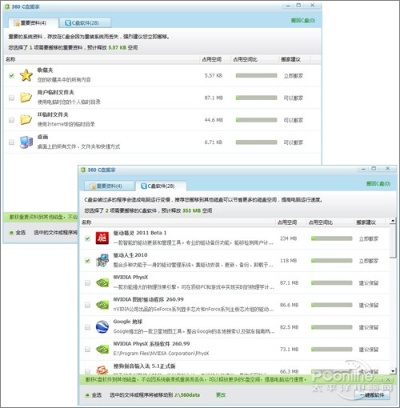The image size is (400, 408).
Task: Check the NVIDIA PhysX 73.1 MB checkbox
Action: pyautogui.click(x=87, y=349)
